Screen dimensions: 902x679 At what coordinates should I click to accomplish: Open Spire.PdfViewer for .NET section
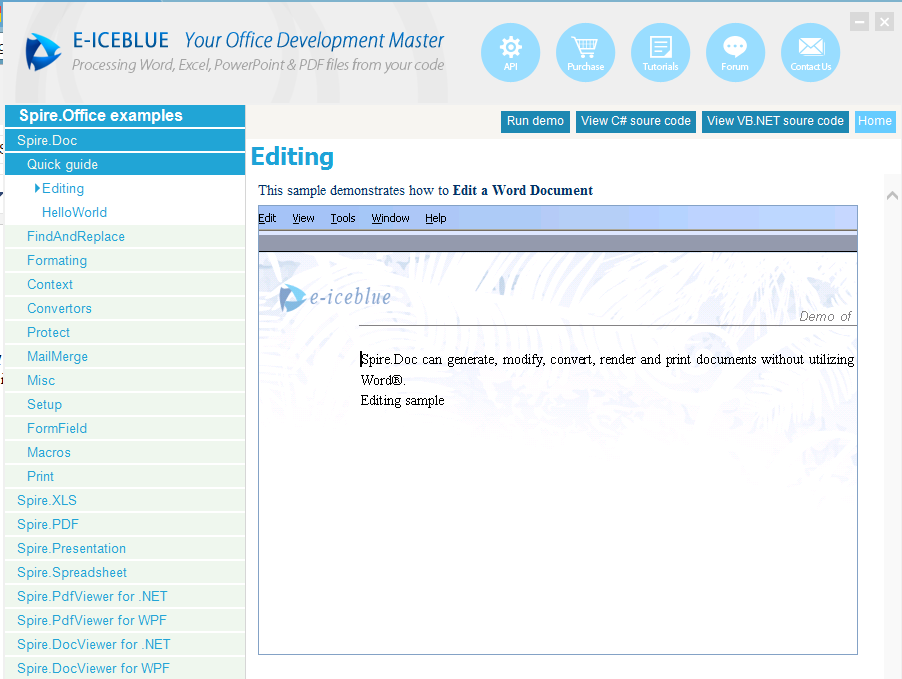[x=125, y=596]
